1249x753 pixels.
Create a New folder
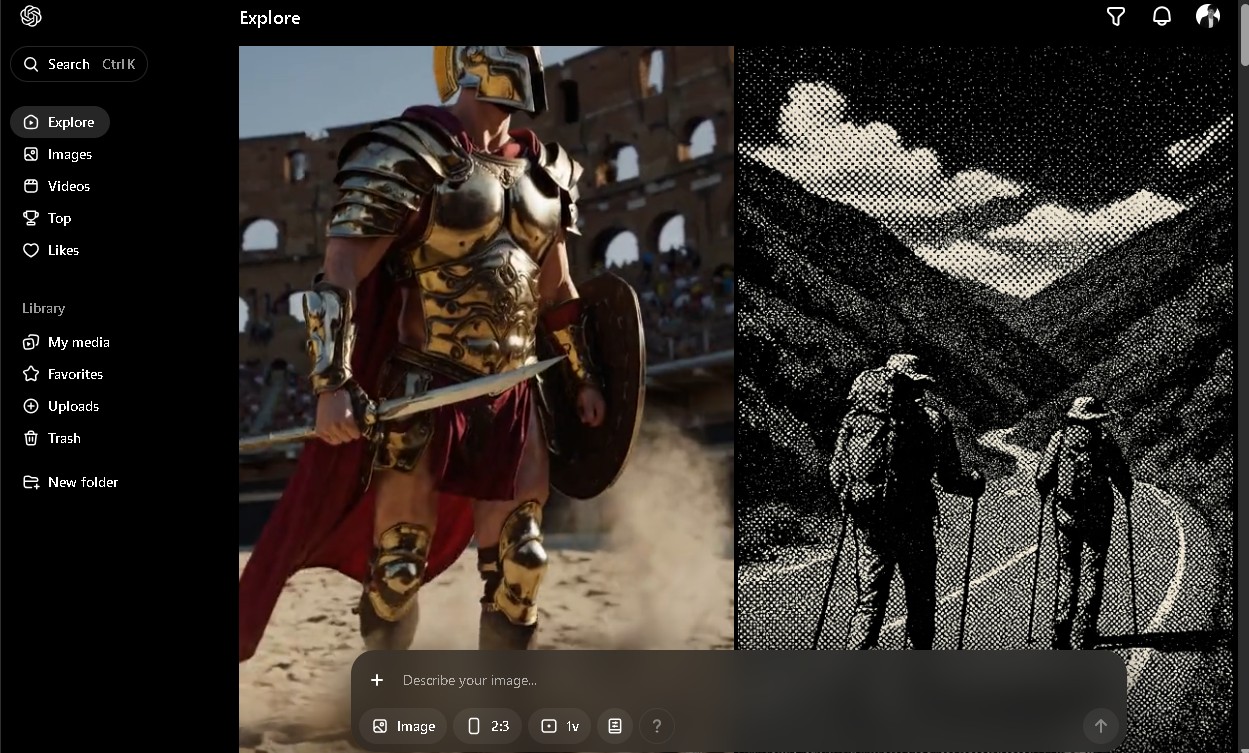pyautogui.click(x=82, y=482)
